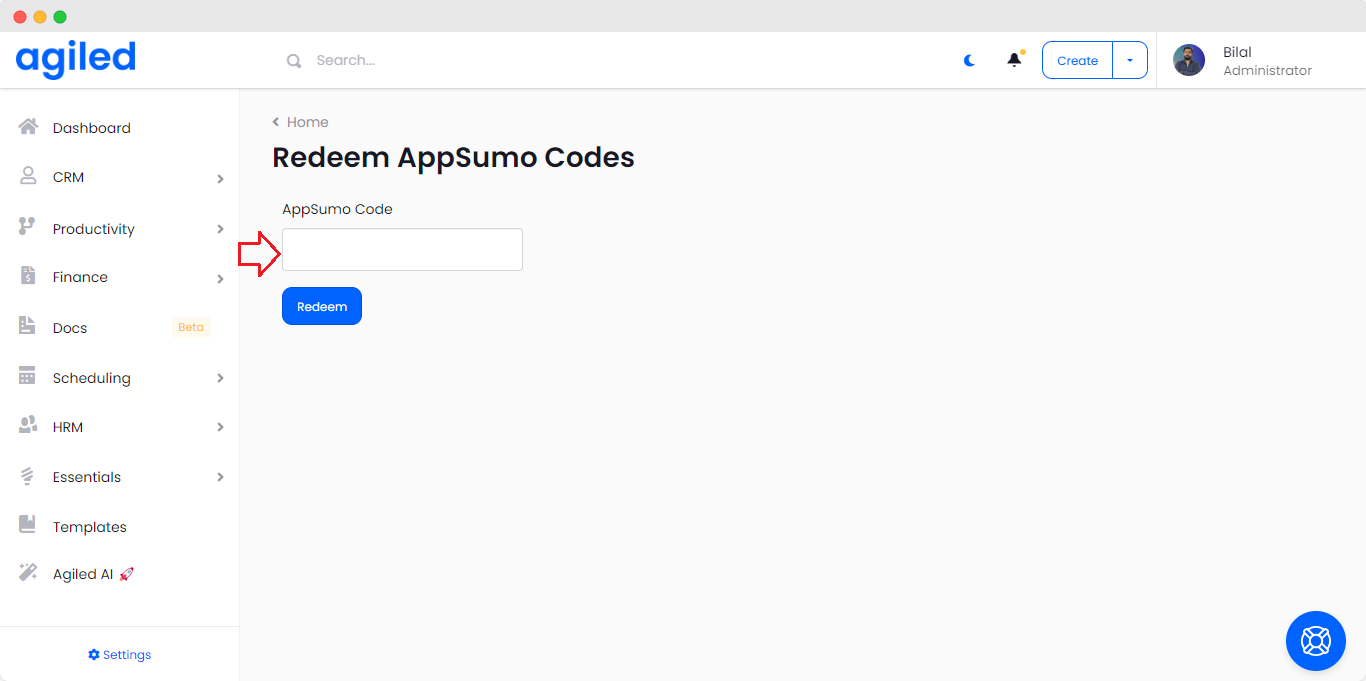Expand the Productivity submenu arrow

[x=220, y=229]
